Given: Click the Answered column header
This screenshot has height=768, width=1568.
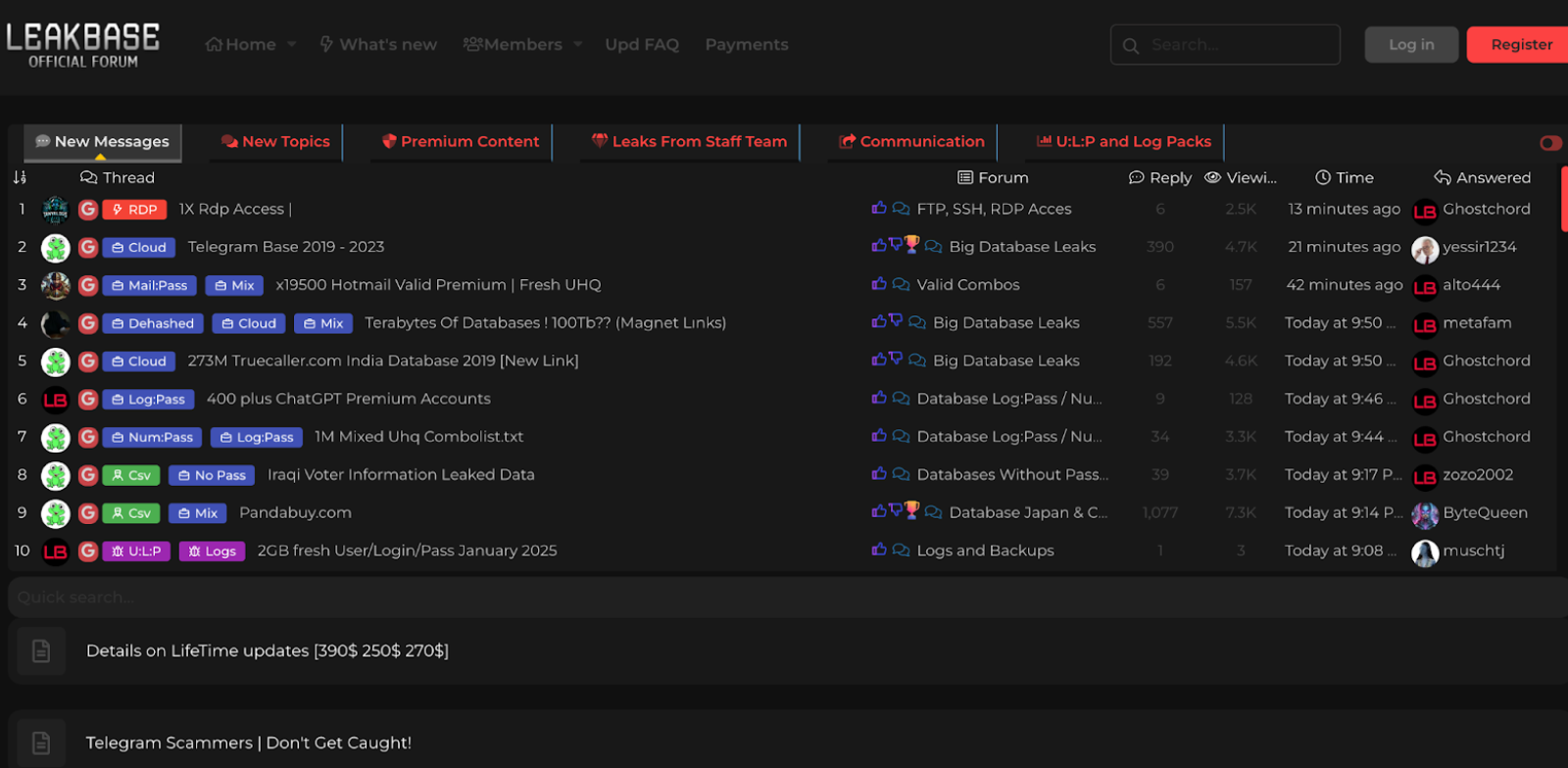Looking at the screenshot, I should pos(1483,177).
